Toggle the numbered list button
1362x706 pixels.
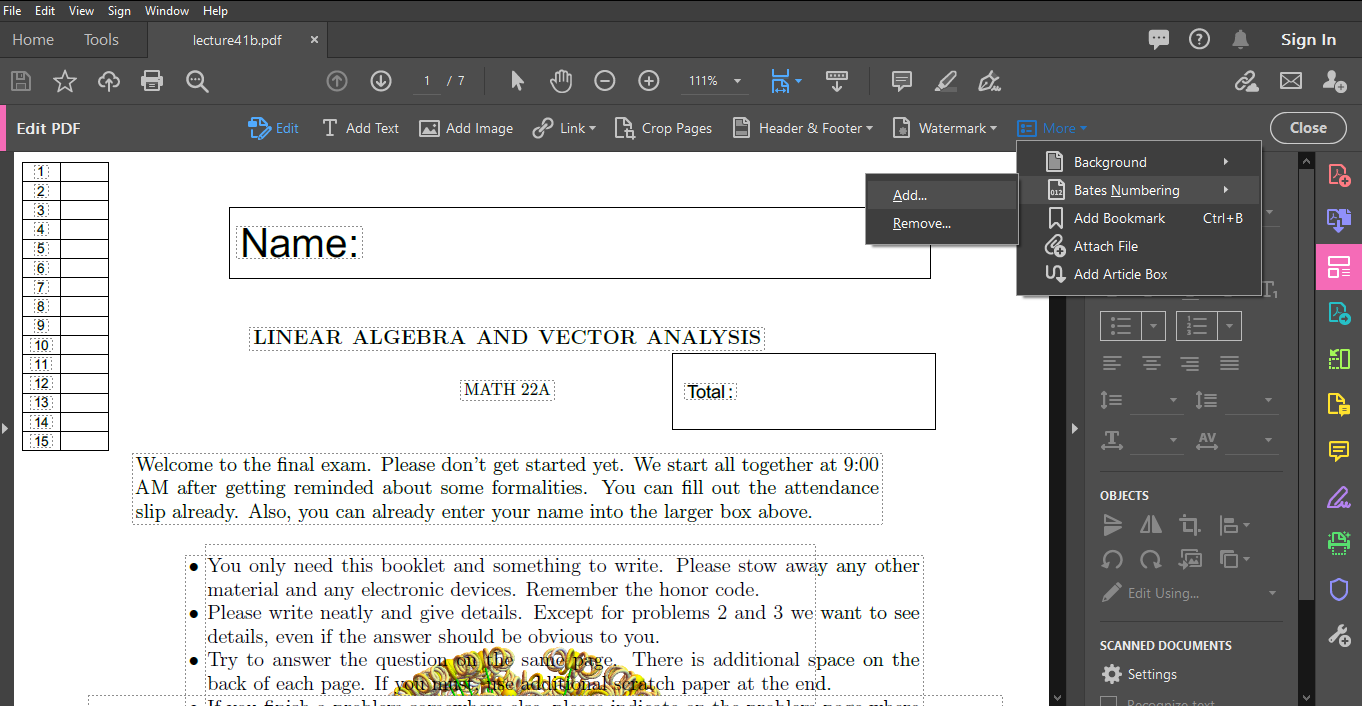click(1197, 326)
